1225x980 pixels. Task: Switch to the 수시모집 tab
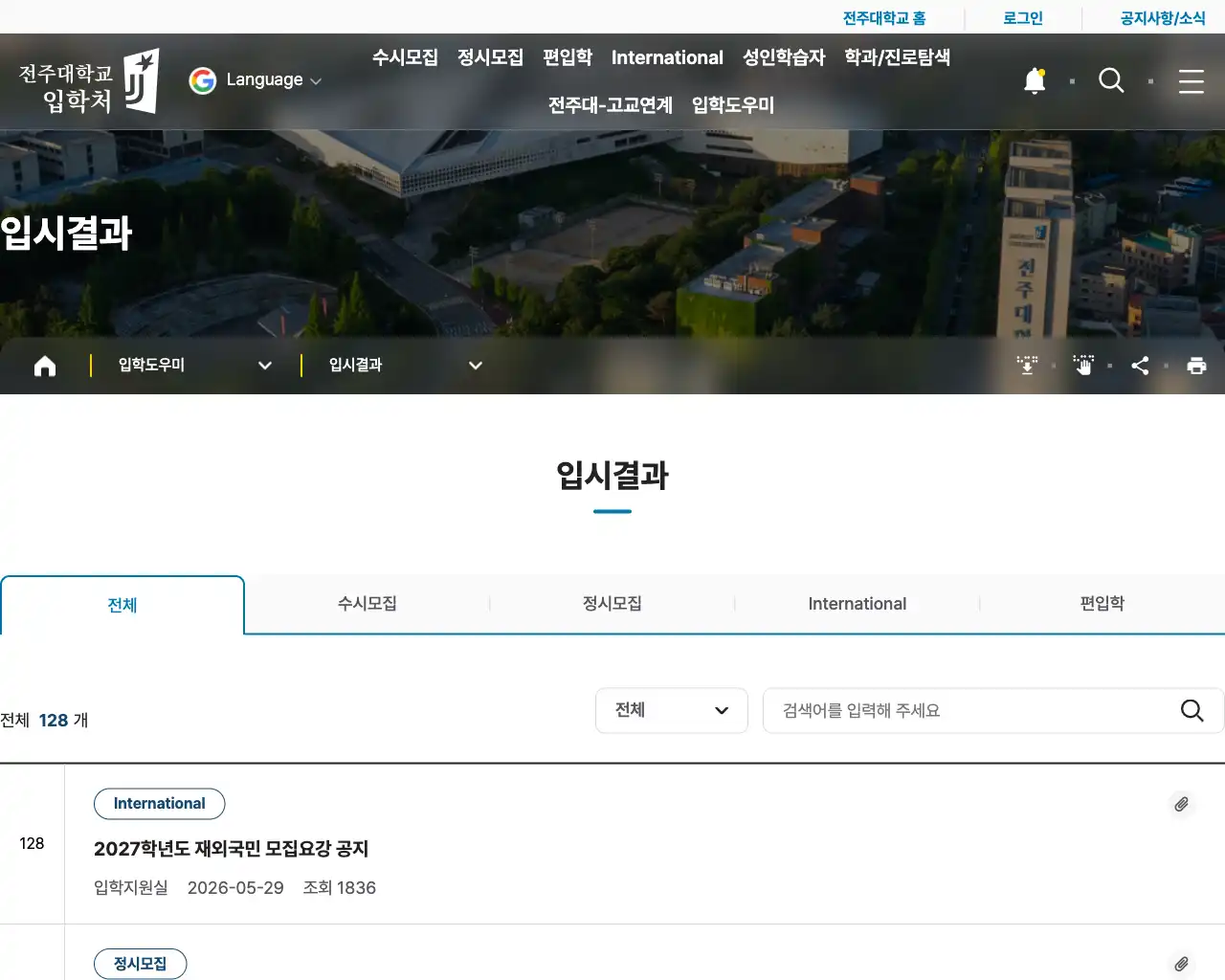click(x=367, y=604)
